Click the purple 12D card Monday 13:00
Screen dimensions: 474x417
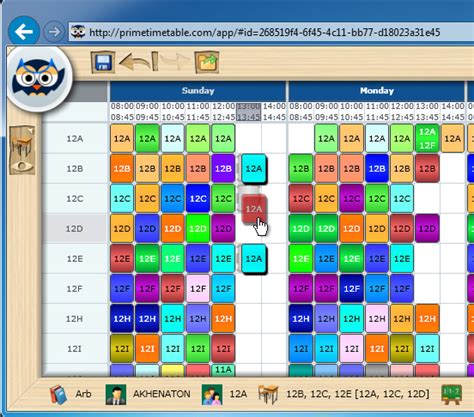(x=427, y=229)
